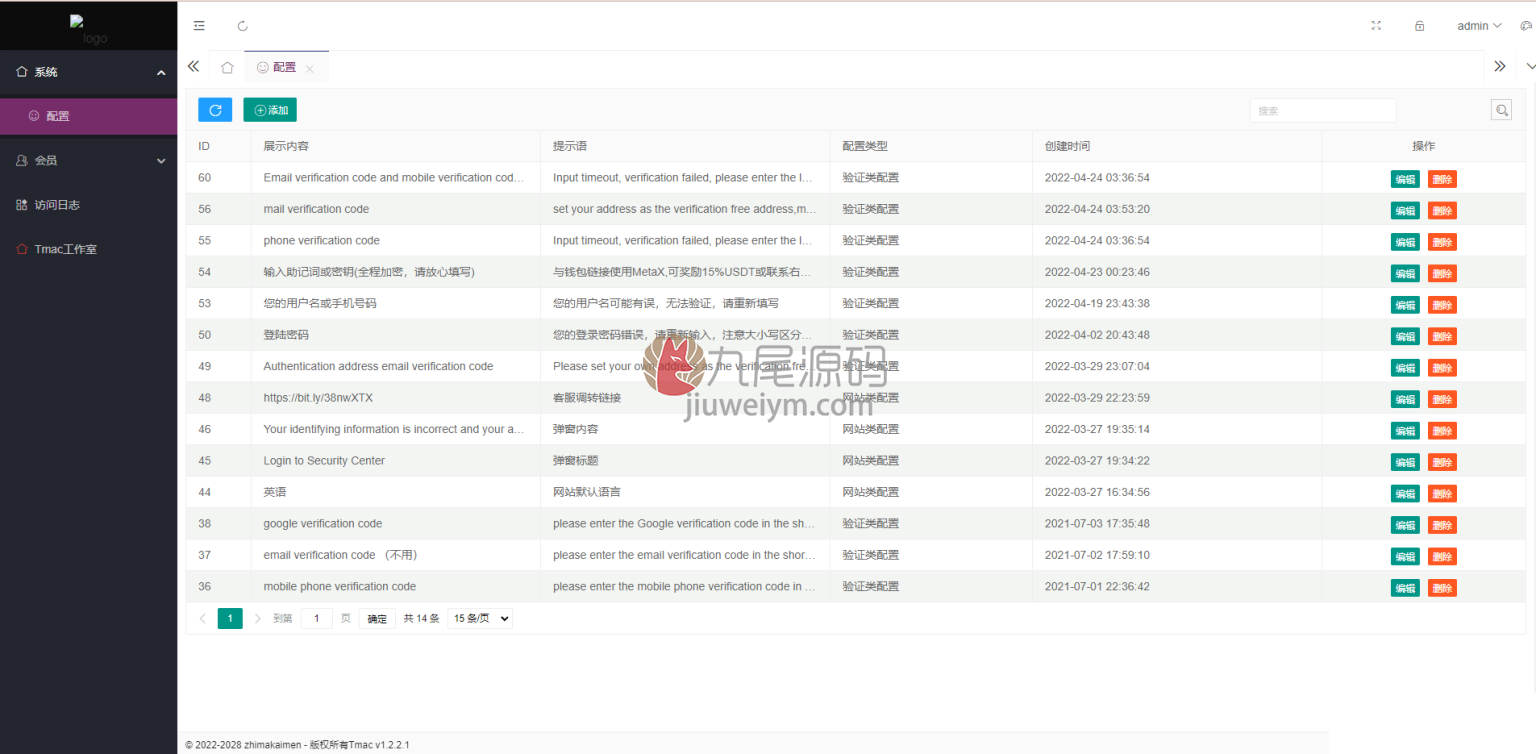This screenshot has width=1536, height=754.
Task: Expand the 会员 sidebar menu
Action: tap(89, 160)
